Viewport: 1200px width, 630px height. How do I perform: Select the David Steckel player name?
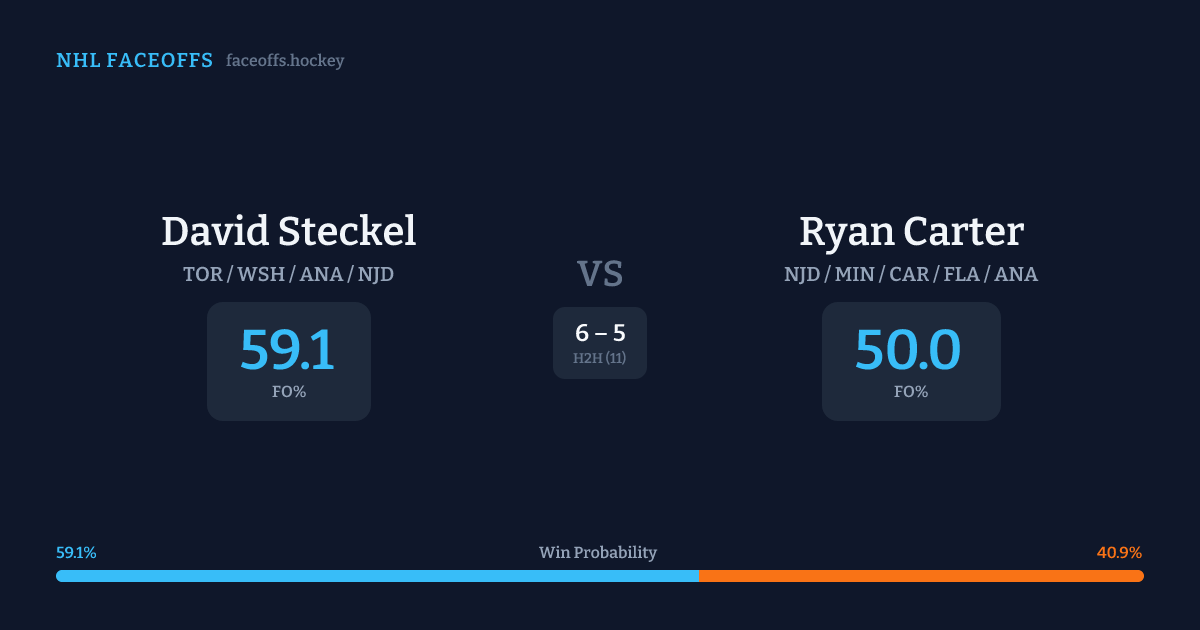[x=288, y=231]
